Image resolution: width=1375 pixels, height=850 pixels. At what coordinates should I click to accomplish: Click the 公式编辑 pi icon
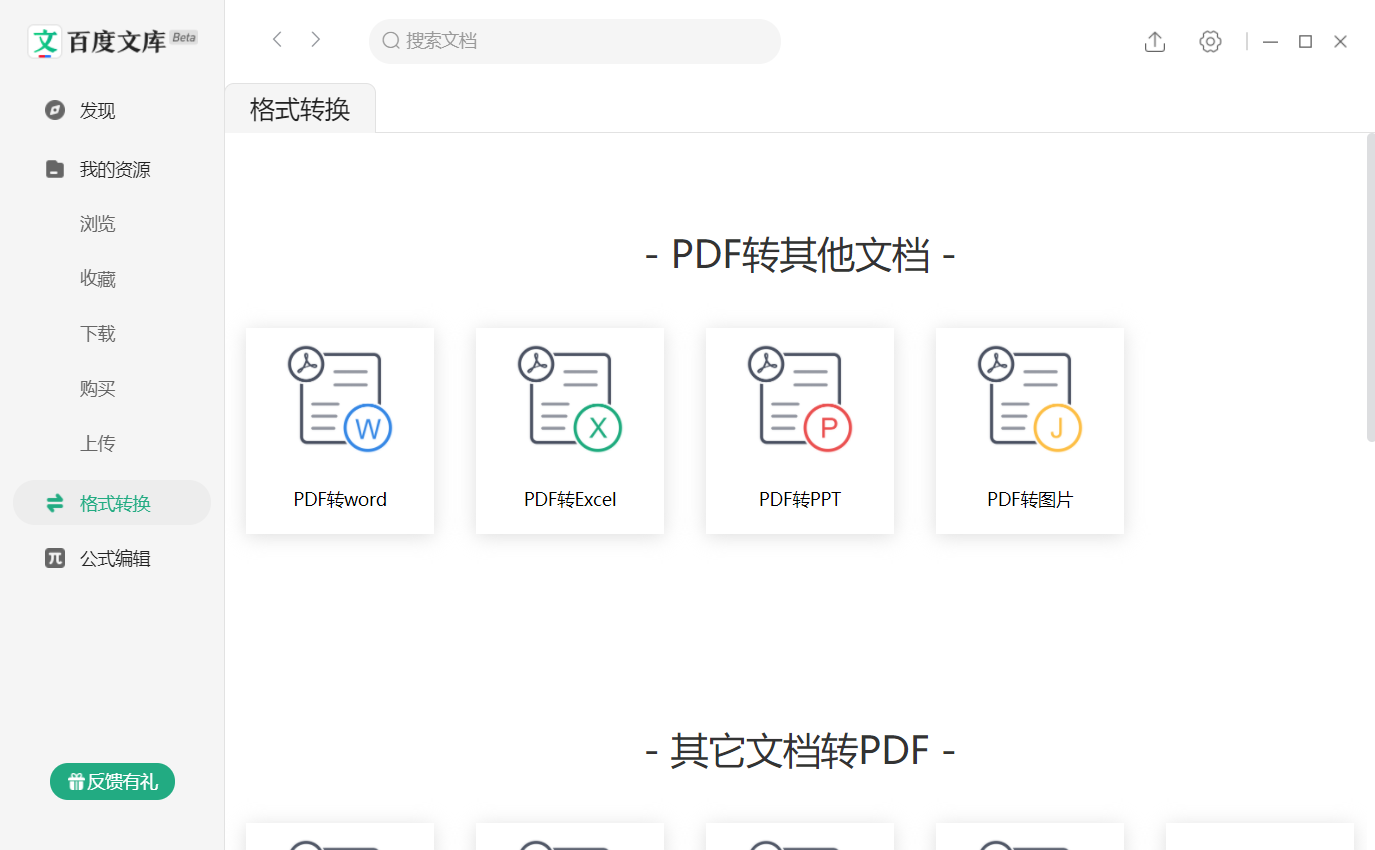tap(55, 558)
